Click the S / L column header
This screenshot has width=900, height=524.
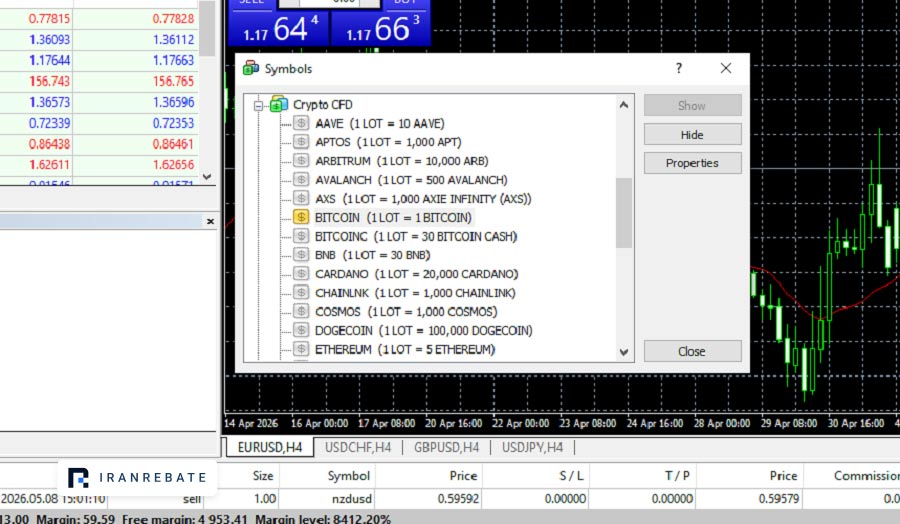[571, 476]
